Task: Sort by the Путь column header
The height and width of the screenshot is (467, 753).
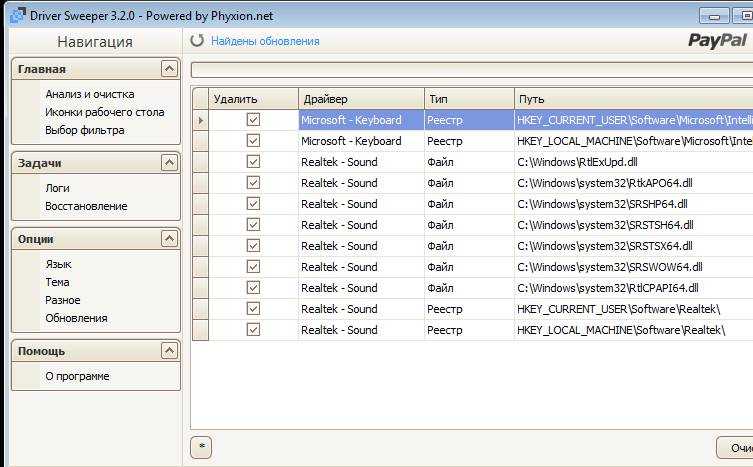Action: [634, 99]
